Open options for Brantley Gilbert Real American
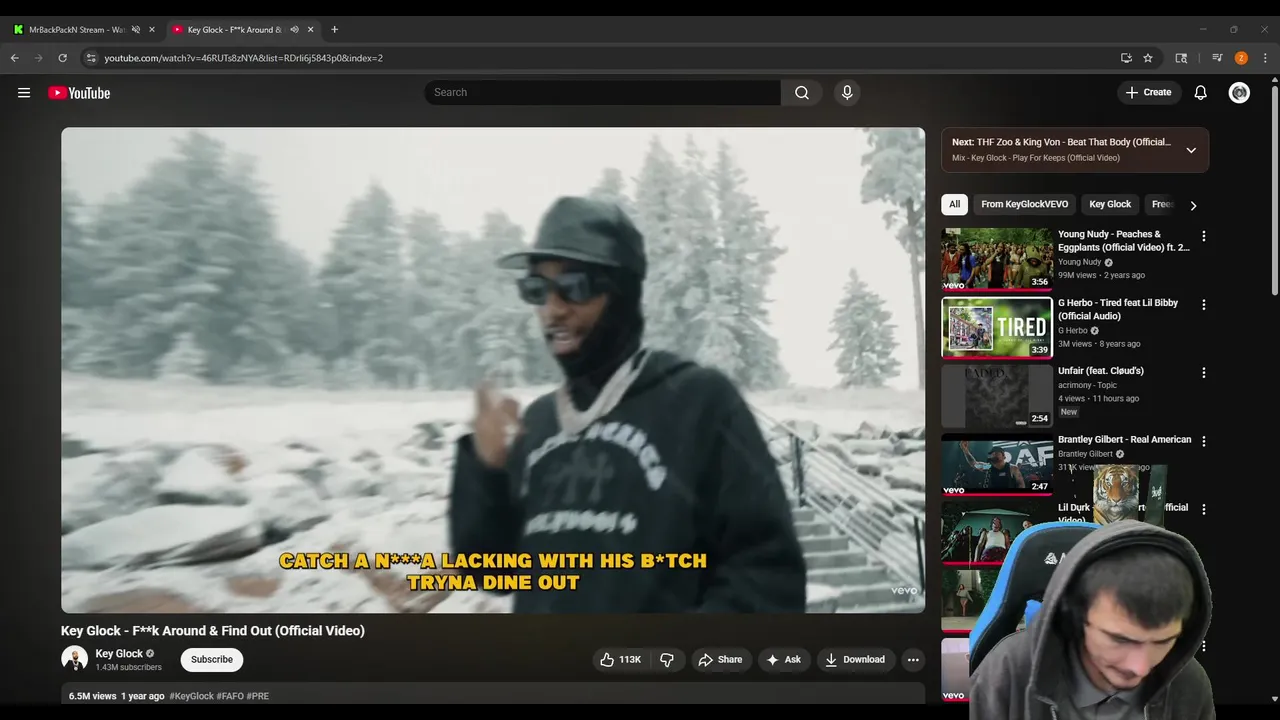Viewport: 1280px width, 720px height. (x=1203, y=441)
